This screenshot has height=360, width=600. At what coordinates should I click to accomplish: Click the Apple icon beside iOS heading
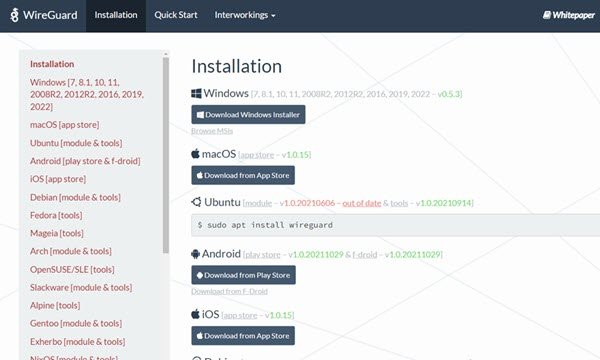click(195, 314)
